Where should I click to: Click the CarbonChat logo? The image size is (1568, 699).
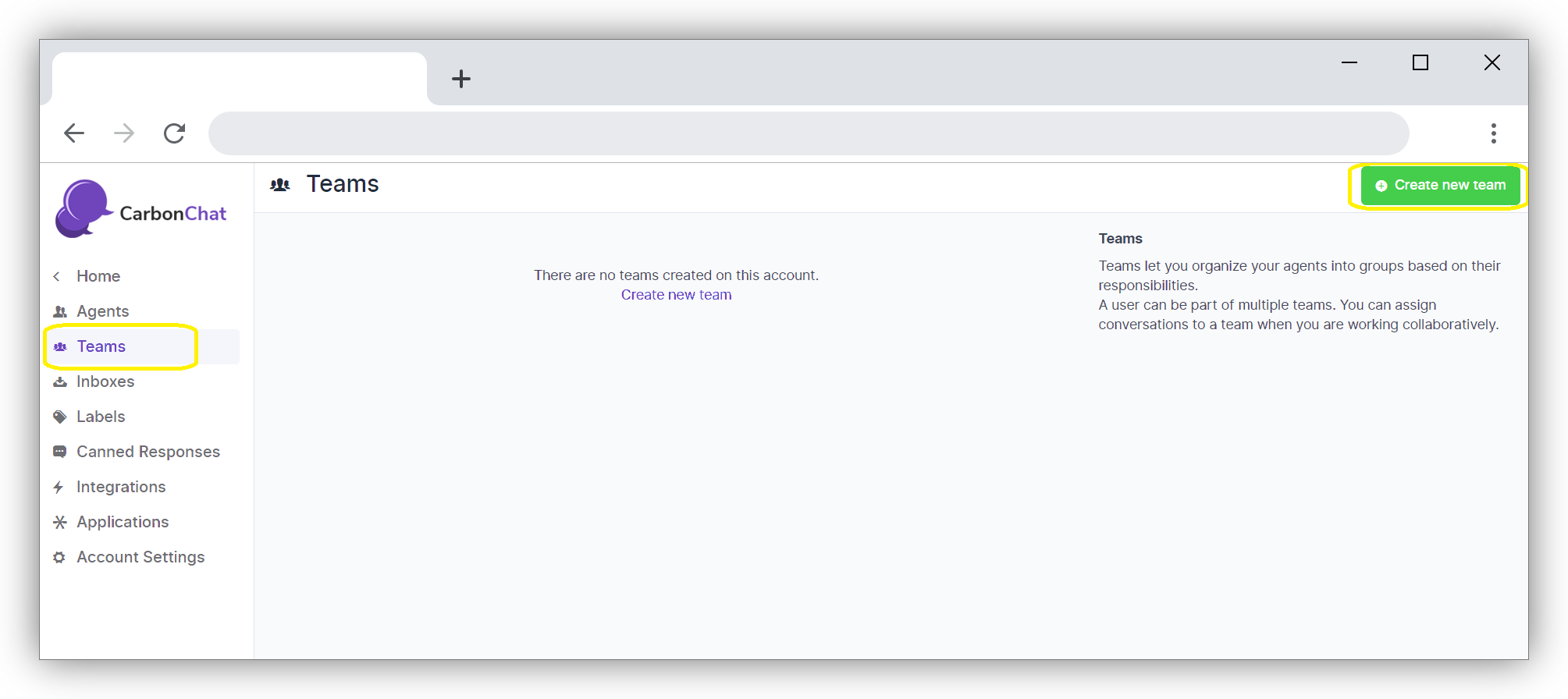click(140, 209)
